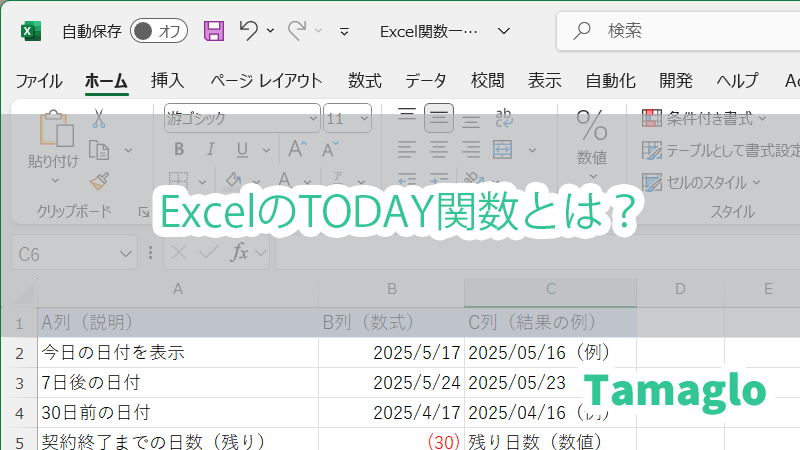Toggle the 自動保存 AutoSave switch
The width and height of the screenshot is (800, 450).
pos(158,31)
